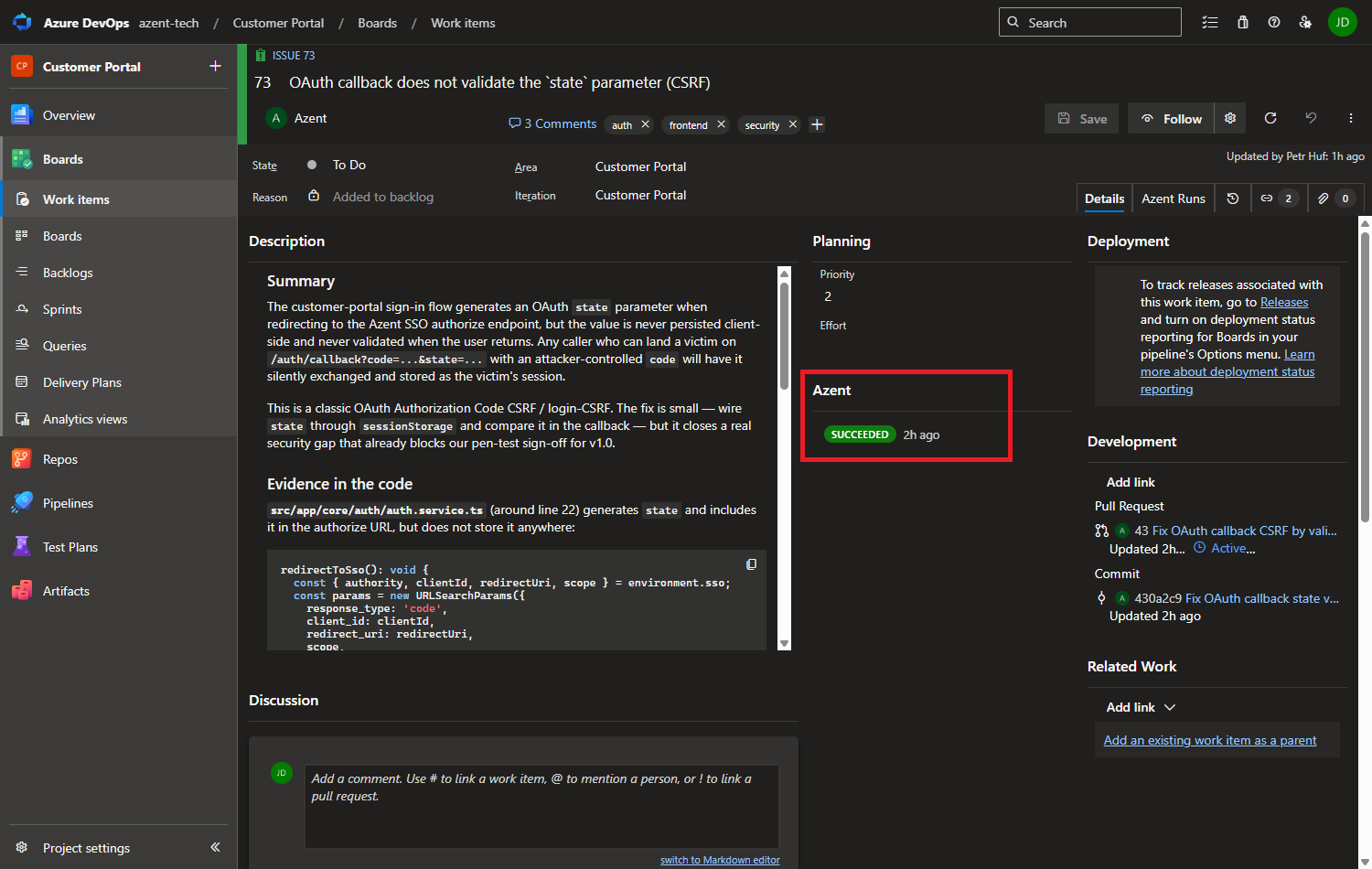Open Test Plans in sidebar
Viewport: 1372px width, 869px height.
(x=119, y=547)
